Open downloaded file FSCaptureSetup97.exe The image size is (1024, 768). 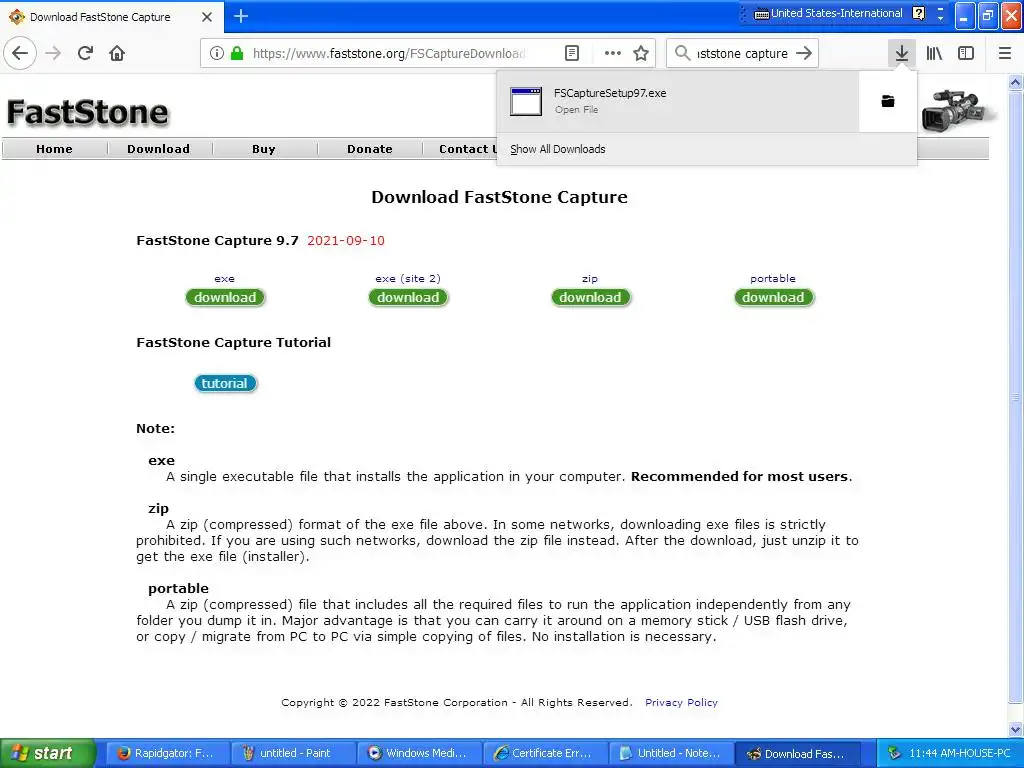click(x=678, y=101)
